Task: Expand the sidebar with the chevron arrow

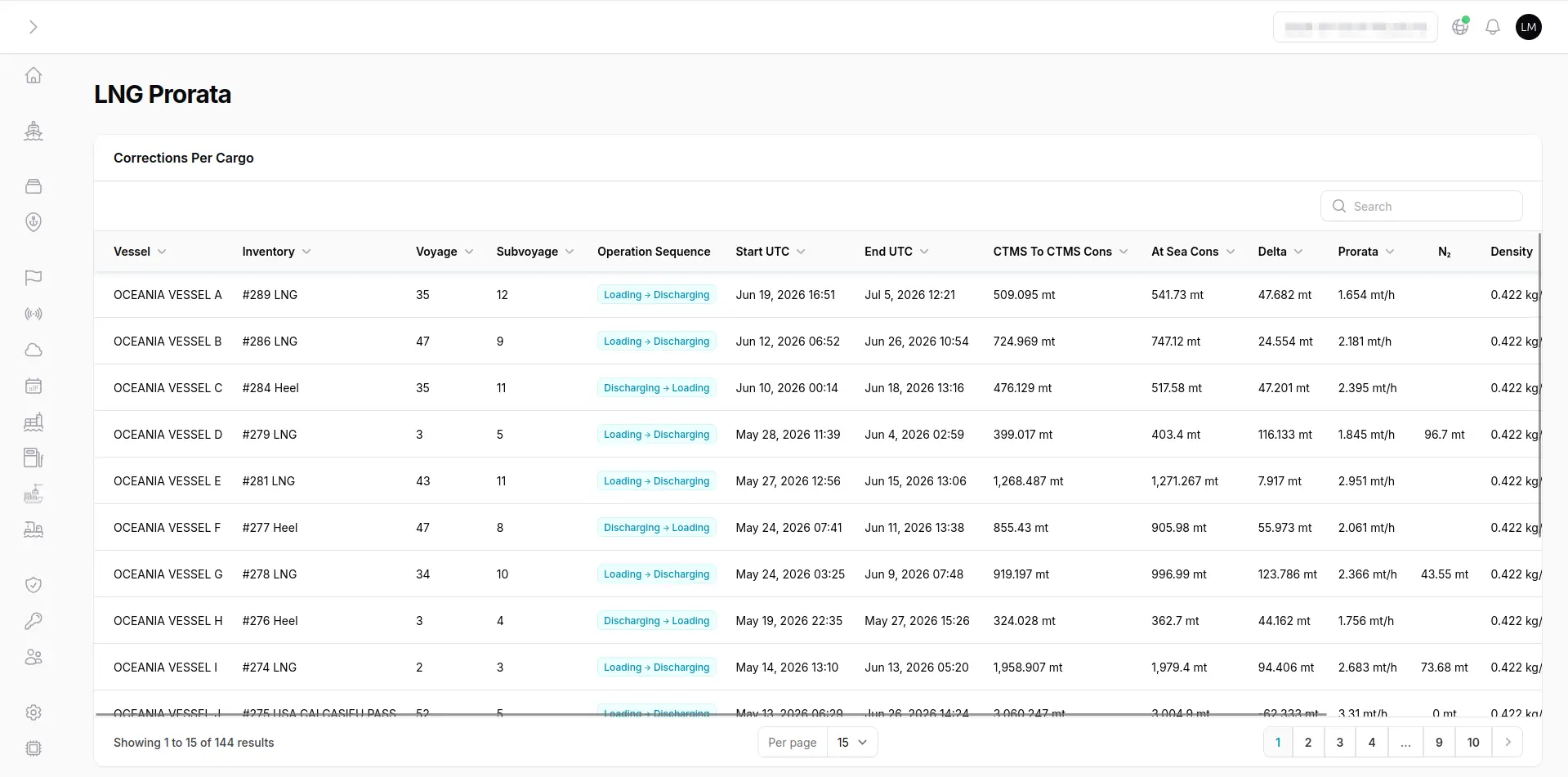Action: pyautogui.click(x=34, y=27)
